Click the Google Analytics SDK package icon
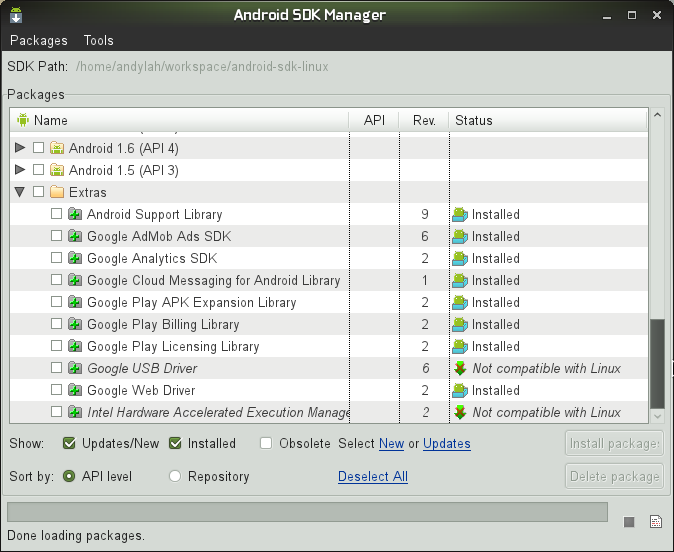The width and height of the screenshot is (674, 552). [x=75, y=258]
